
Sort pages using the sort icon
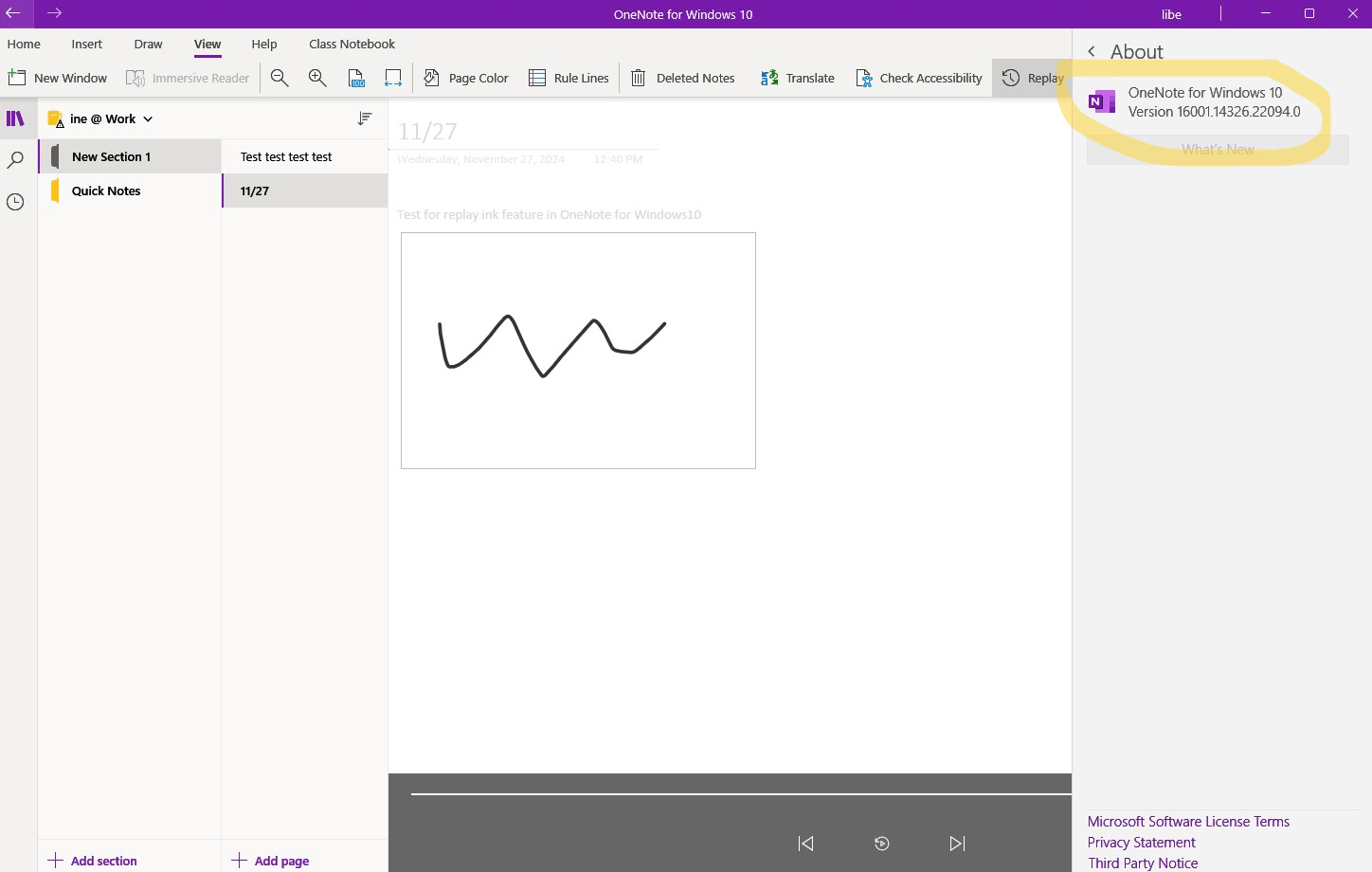(x=365, y=118)
